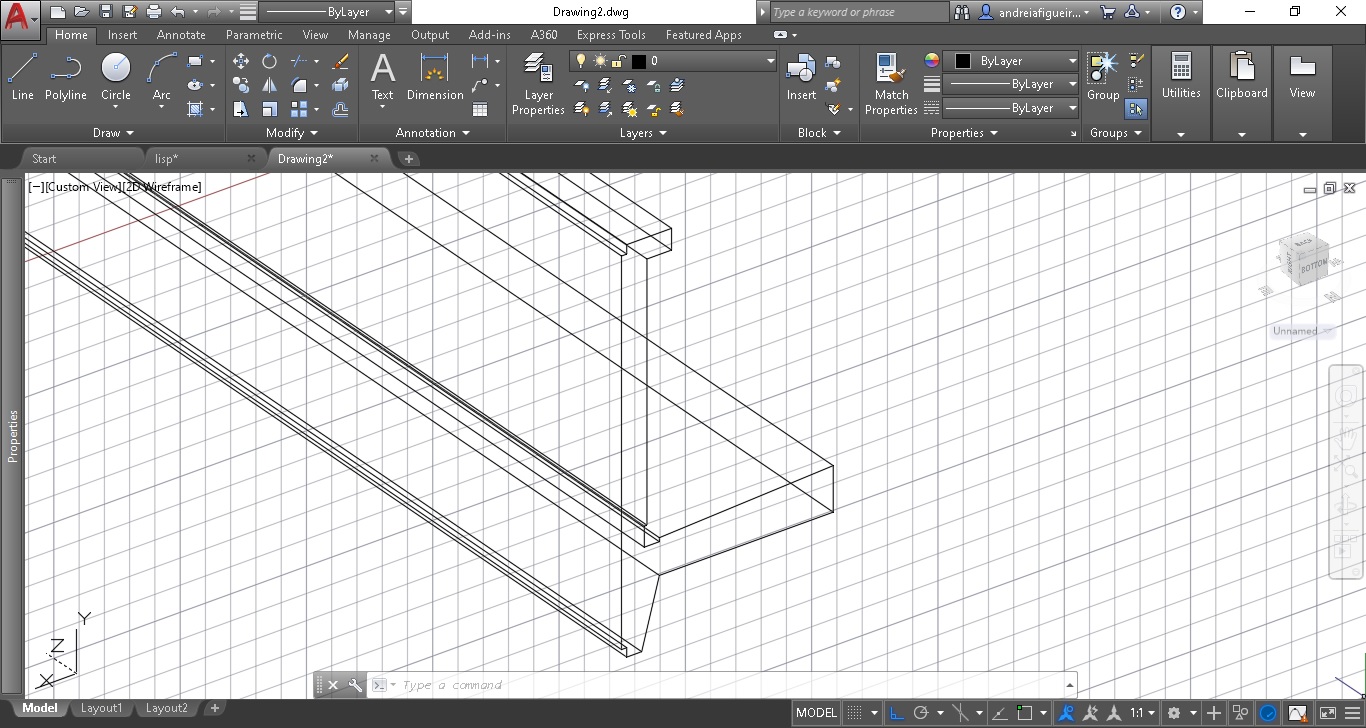This screenshot has height=728, width=1366.
Task: Click the Scale tool icon
Action: (270, 109)
